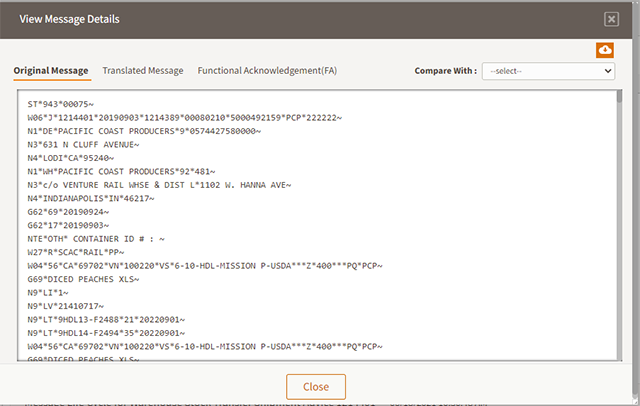Expand the Compare With dropdown

point(548,71)
